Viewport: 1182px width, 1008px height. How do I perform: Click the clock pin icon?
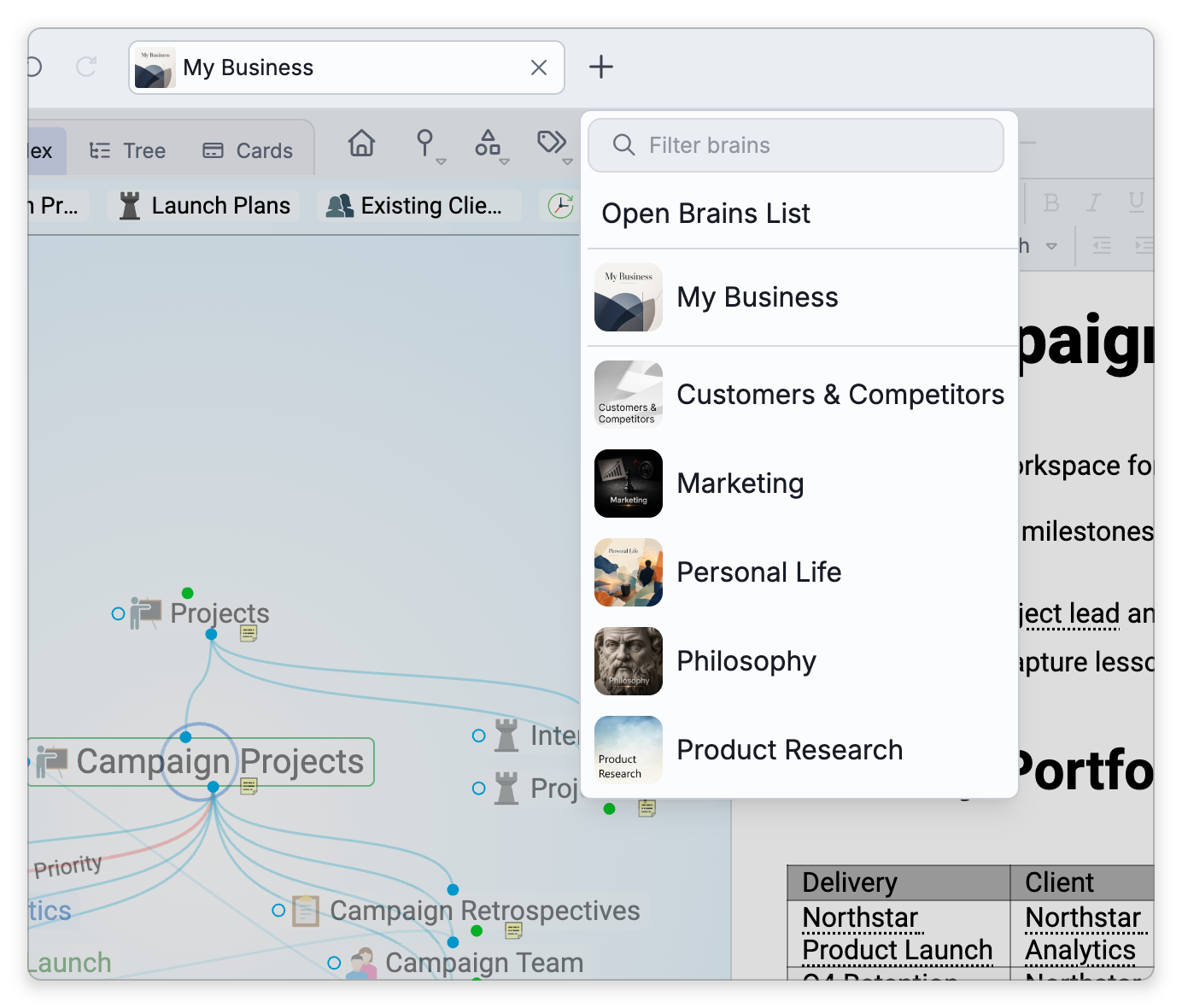point(560,206)
